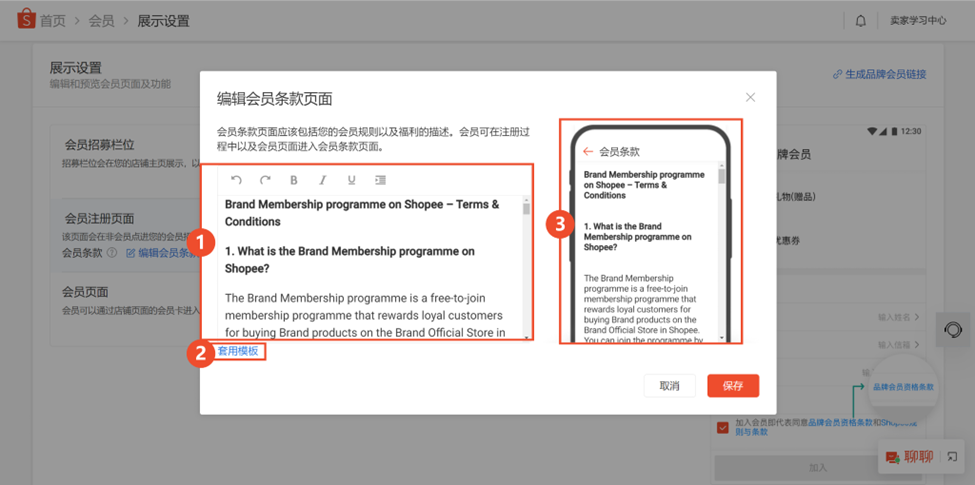975x485 pixels.
Task: Click the 加入 button in background preview
Action: [x=818, y=466]
